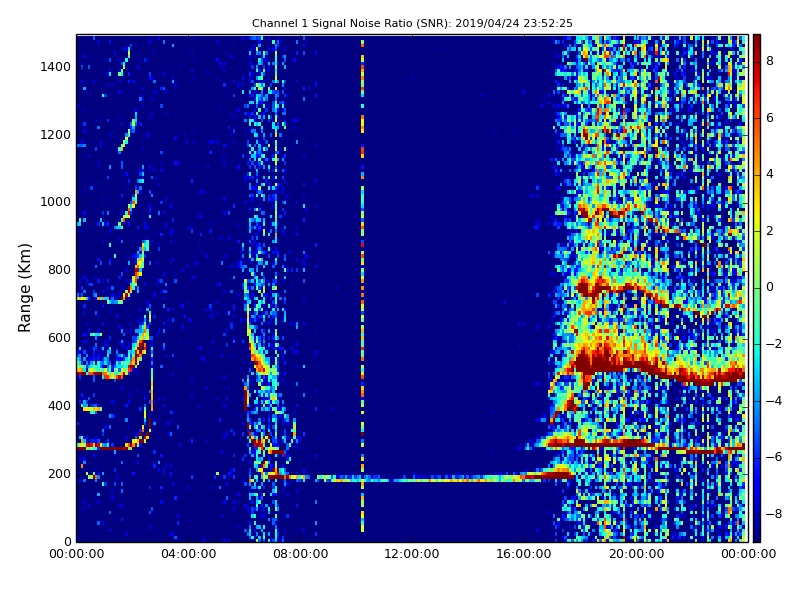
Task: Click the colorbar label −6
Action: pyautogui.click(x=774, y=457)
